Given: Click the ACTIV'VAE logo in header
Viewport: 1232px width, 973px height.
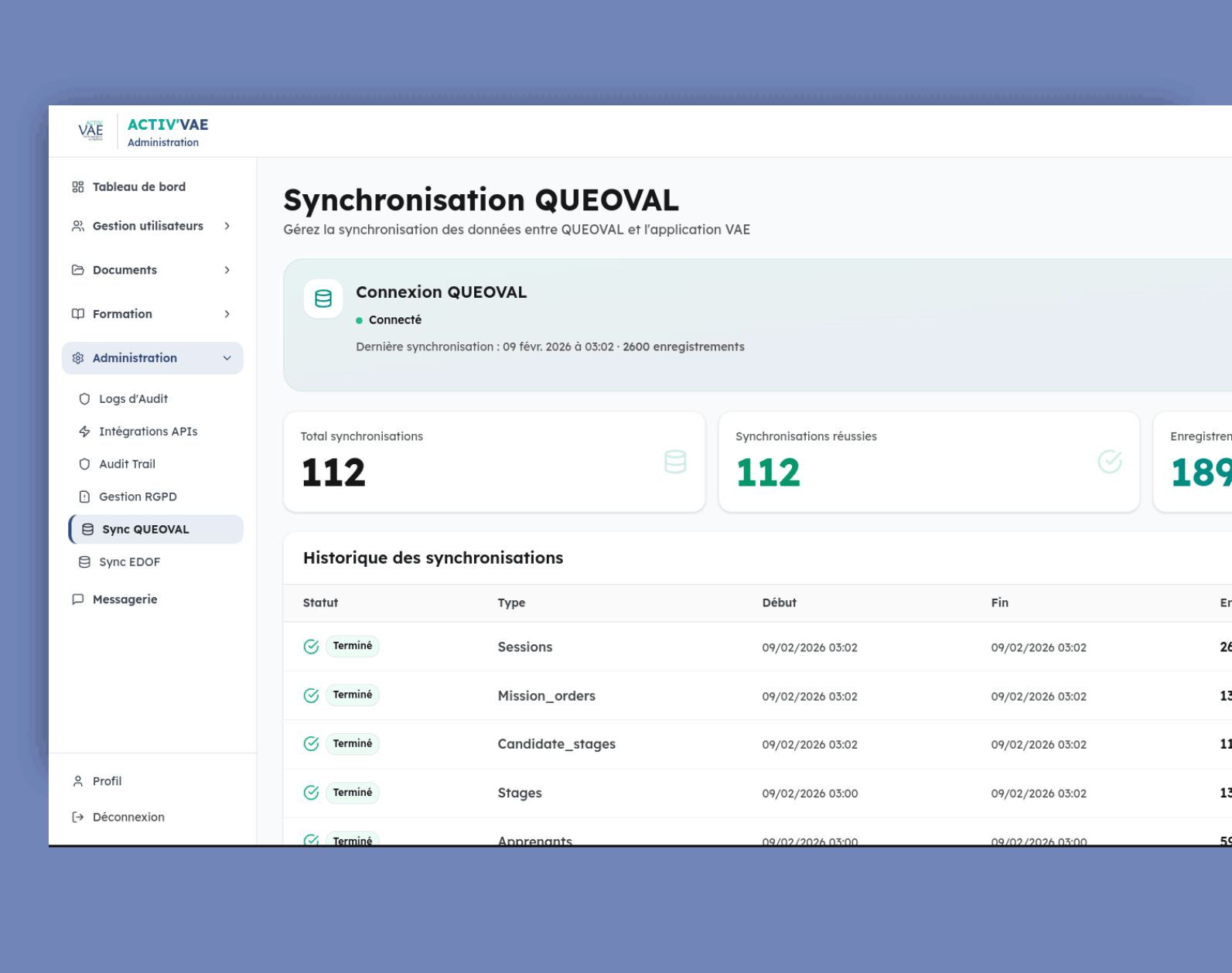Looking at the screenshot, I should 91,131.
